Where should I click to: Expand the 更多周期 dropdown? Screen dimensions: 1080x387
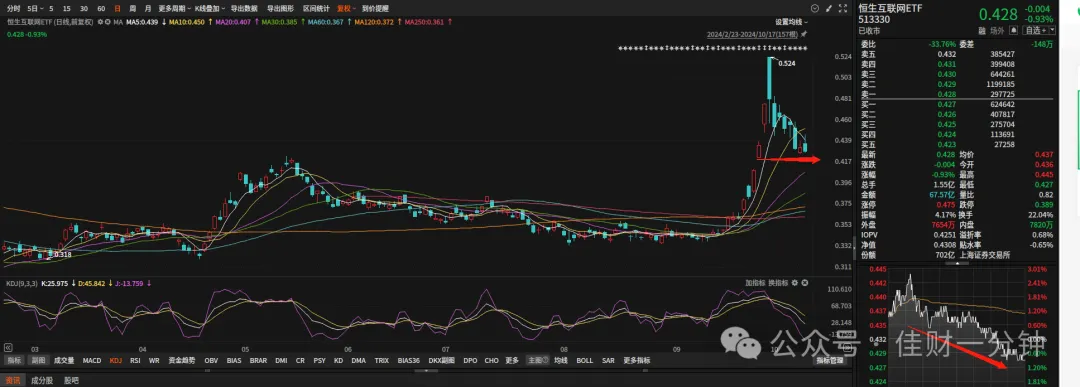(x=173, y=8)
